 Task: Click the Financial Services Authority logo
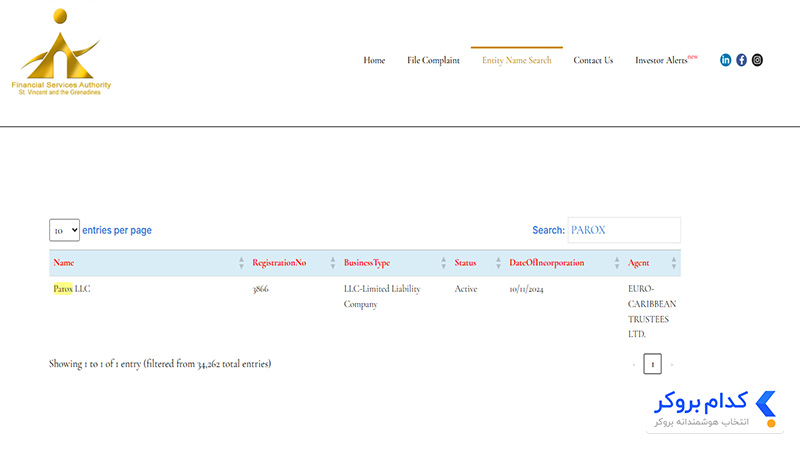click(61, 52)
